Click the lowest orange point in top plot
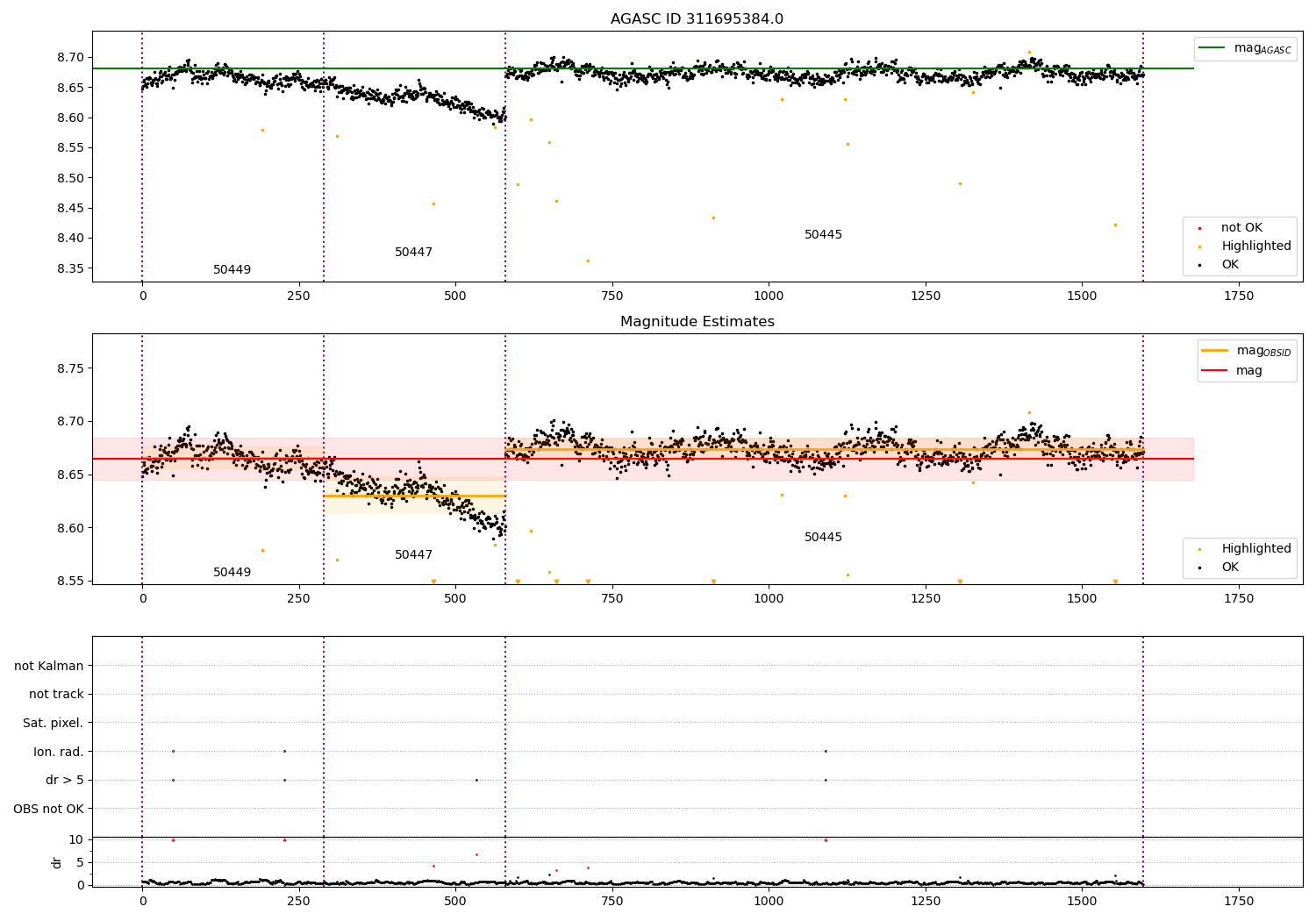The width and height of the screenshot is (1316, 921). pyautogui.click(x=588, y=261)
